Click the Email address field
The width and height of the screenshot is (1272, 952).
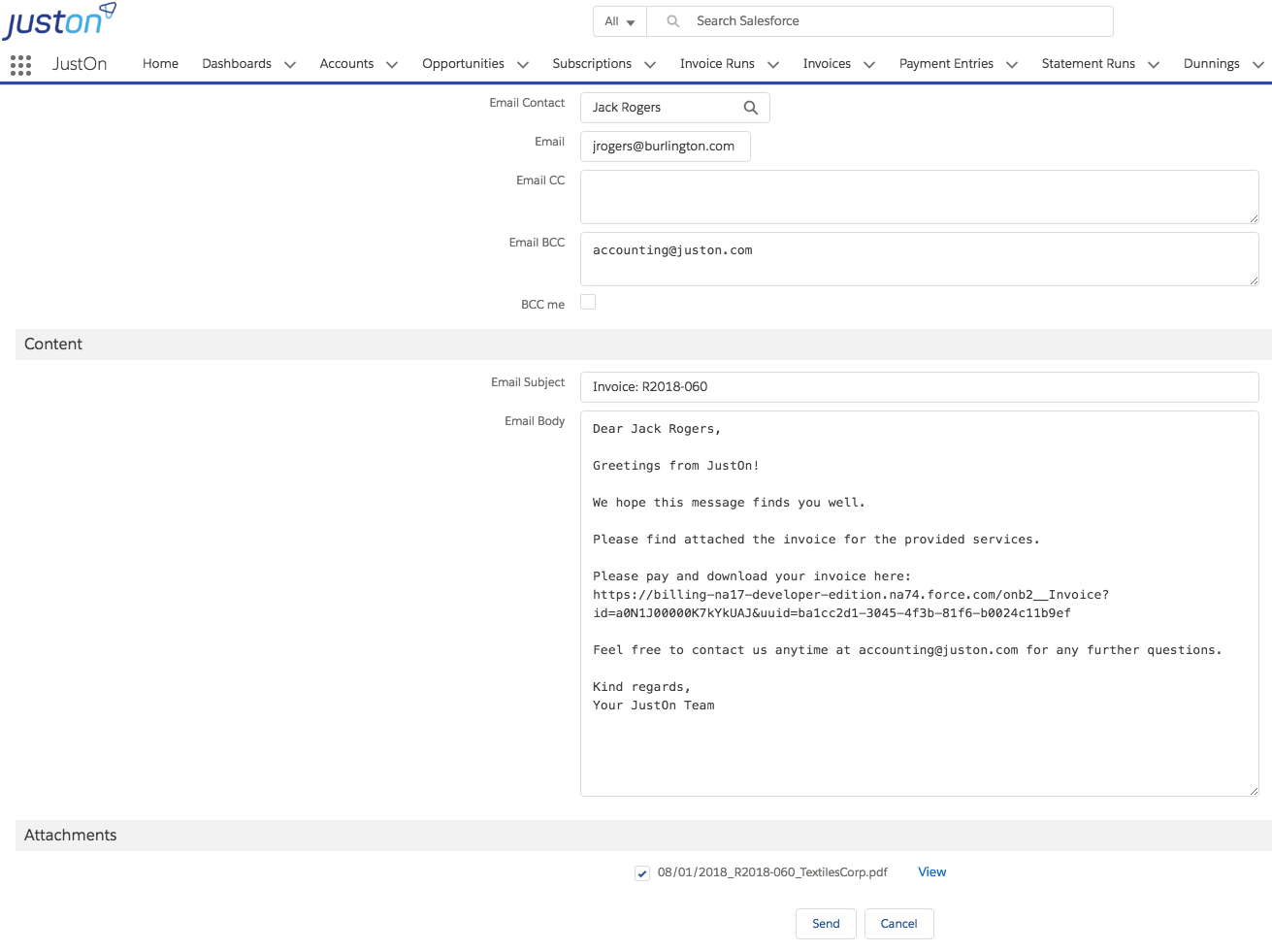[x=665, y=147]
